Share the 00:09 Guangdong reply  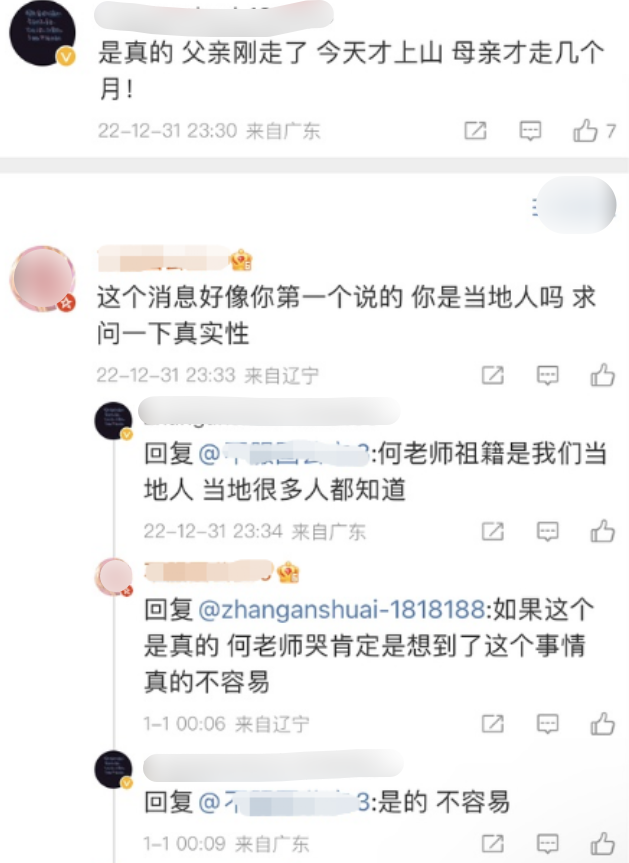pyautogui.click(x=493, y=843)
